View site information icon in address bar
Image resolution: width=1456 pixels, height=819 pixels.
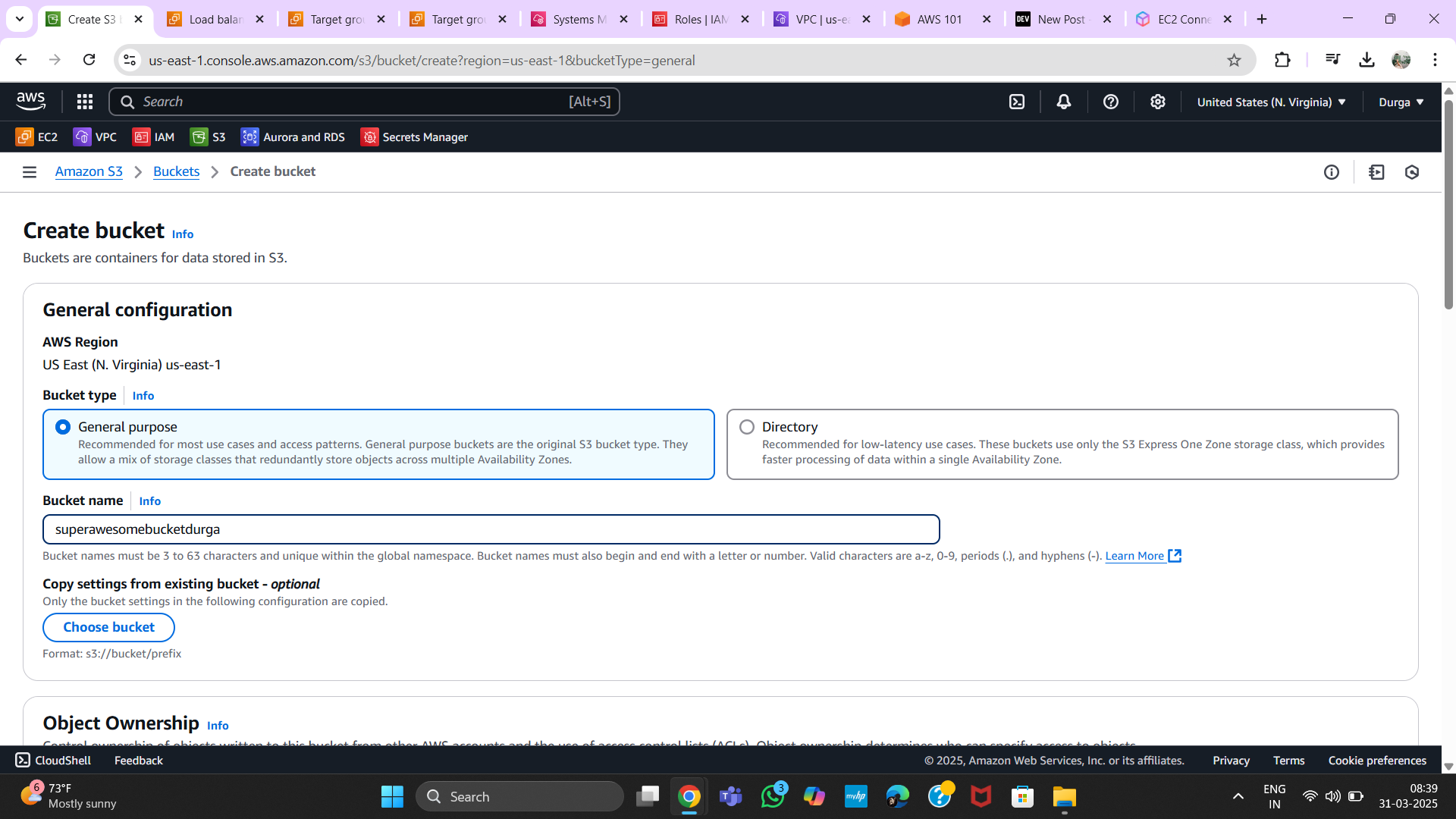point(130,60)
